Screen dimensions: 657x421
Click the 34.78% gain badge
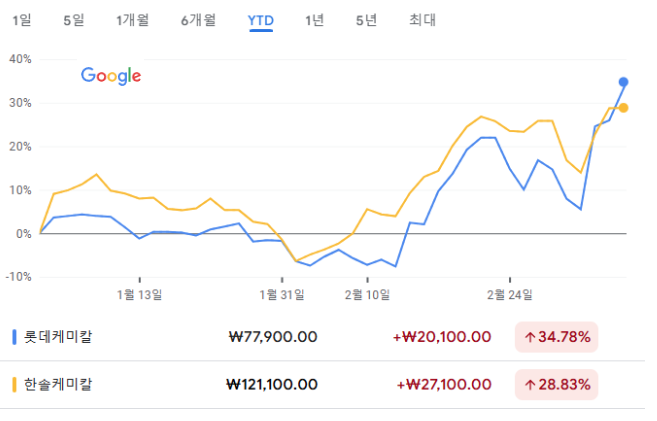tap(556, 337)
